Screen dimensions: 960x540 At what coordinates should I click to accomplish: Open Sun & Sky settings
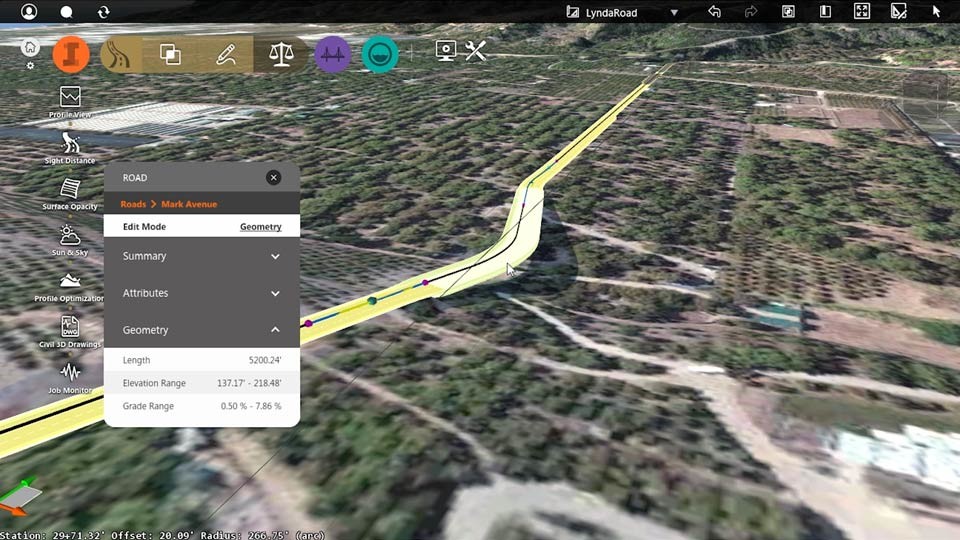click(x=70, y=240)
